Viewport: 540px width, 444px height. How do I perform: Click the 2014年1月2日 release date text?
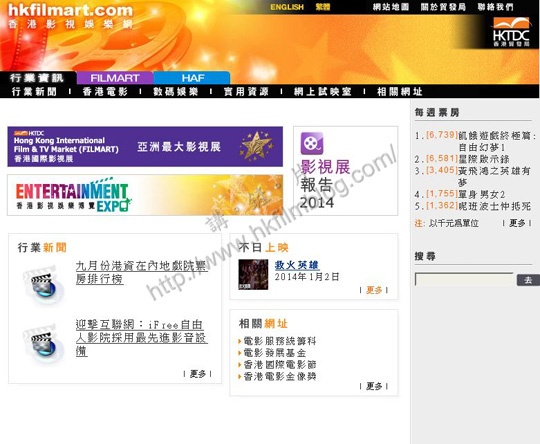coord(307,277)
